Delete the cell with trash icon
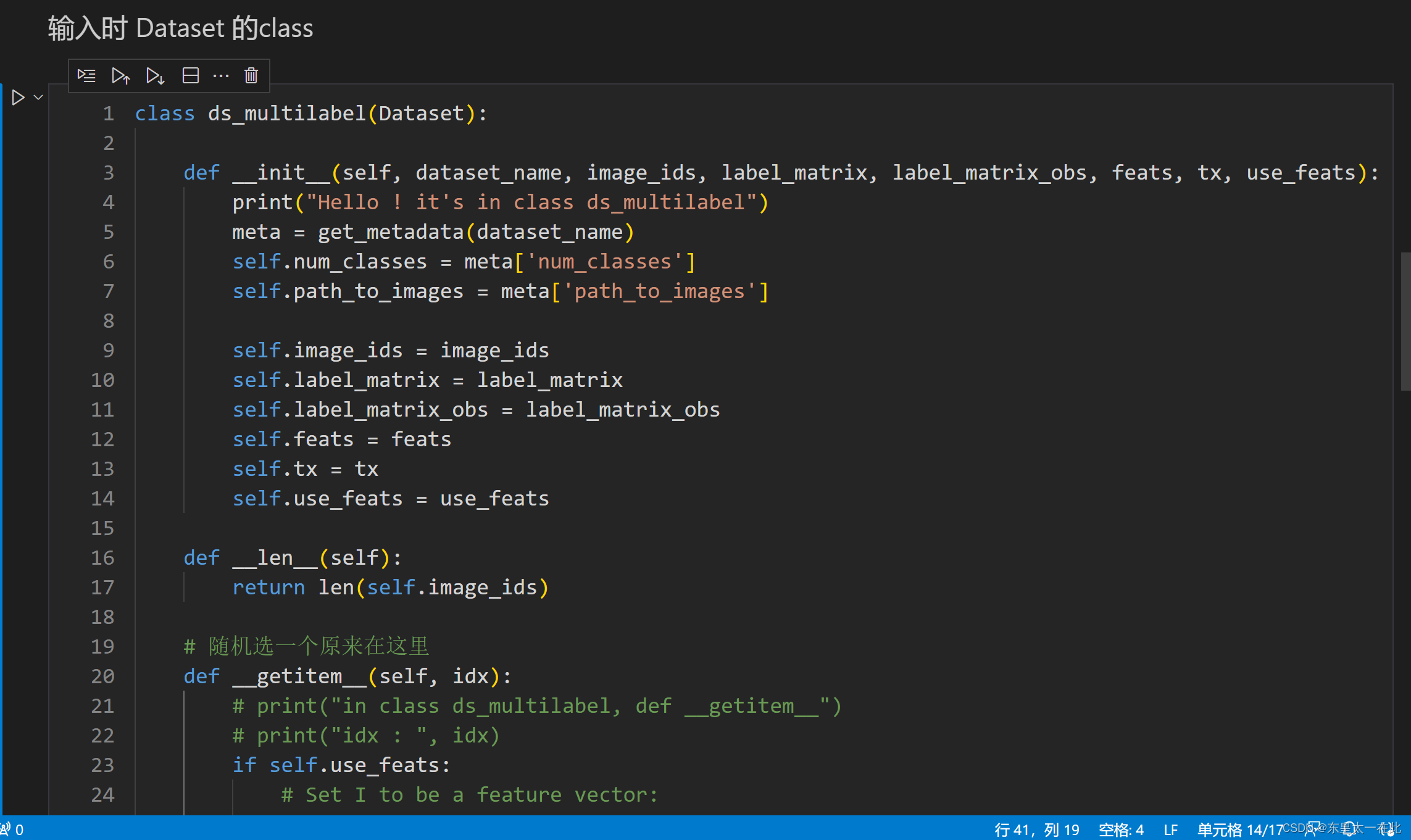The height and width of the screenshot is (840, 1411). (x=251, y=76)
